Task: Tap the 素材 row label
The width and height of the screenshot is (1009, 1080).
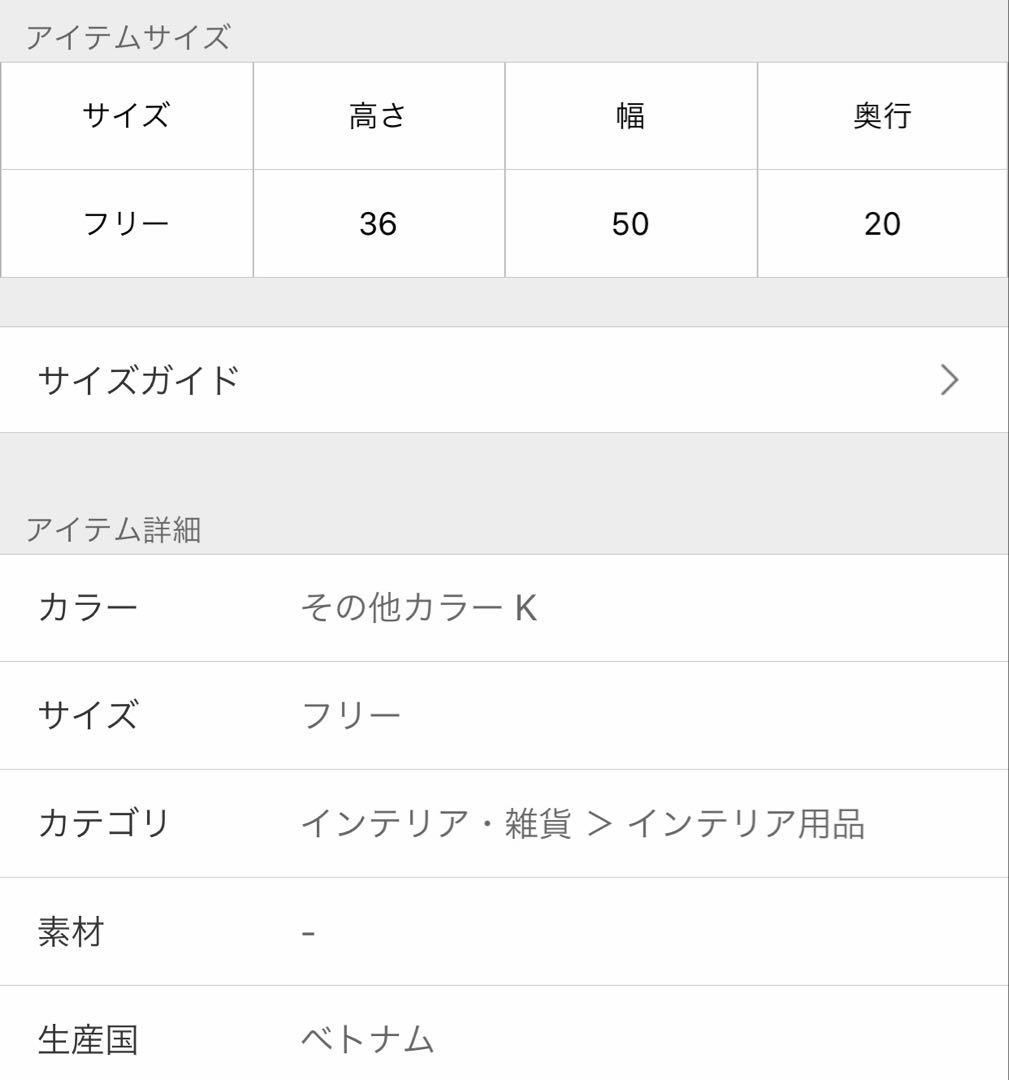Action: 71,932
